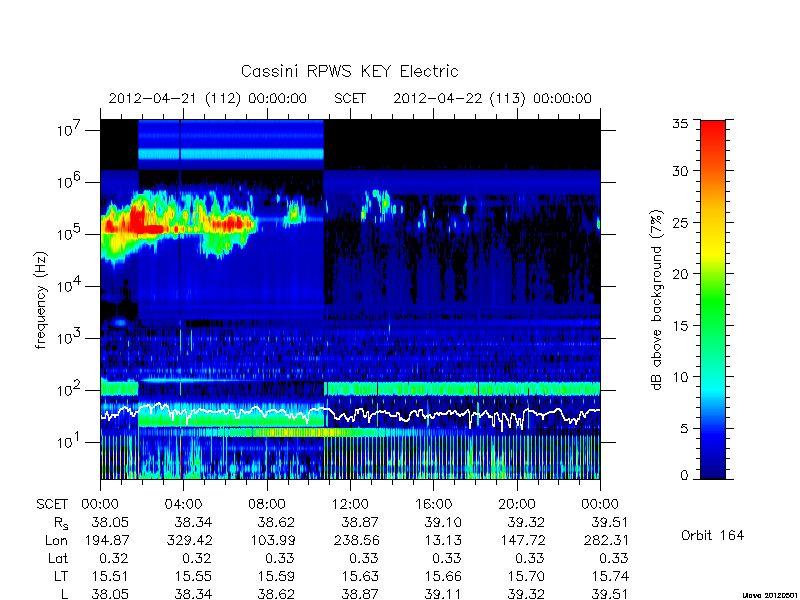Click the "frequency (Hz)" vertical axis label

pos(41,300)
